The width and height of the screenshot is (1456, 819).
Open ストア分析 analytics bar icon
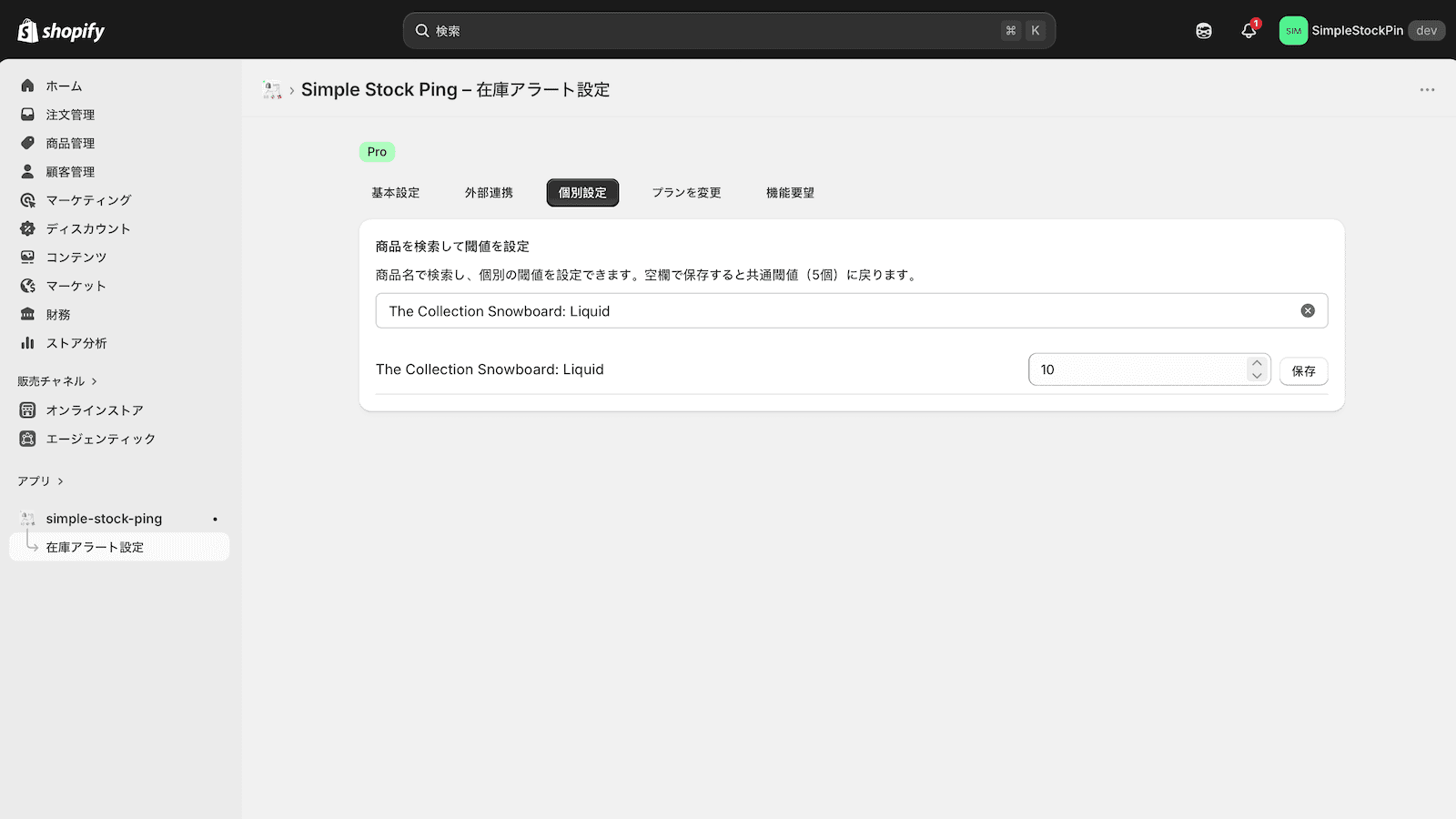27,343
